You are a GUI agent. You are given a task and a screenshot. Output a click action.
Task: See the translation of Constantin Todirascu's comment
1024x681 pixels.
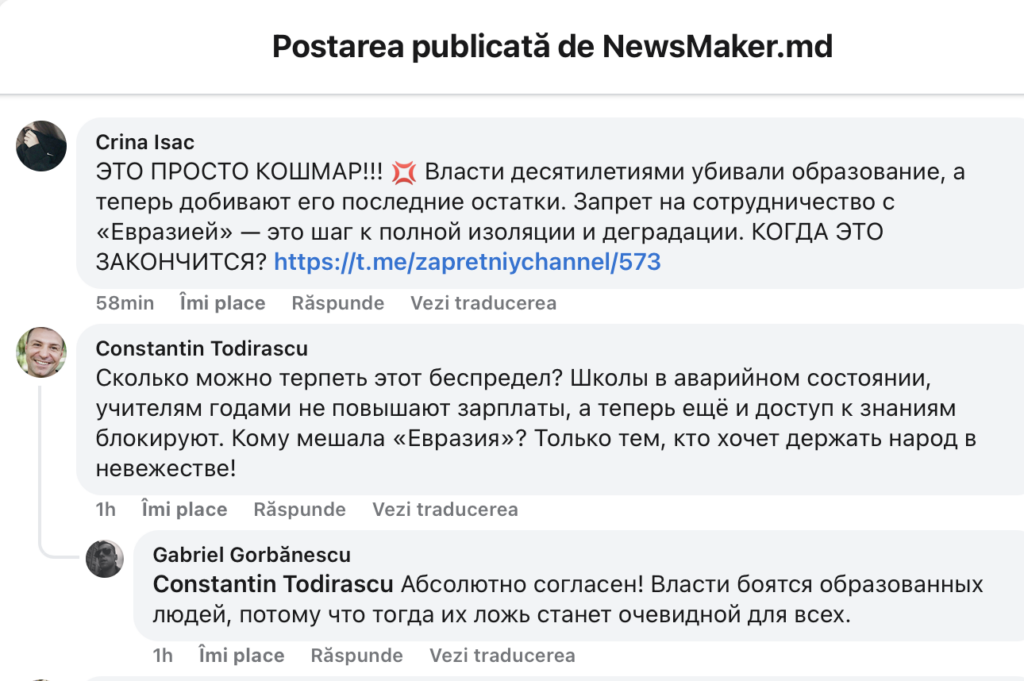445,509
